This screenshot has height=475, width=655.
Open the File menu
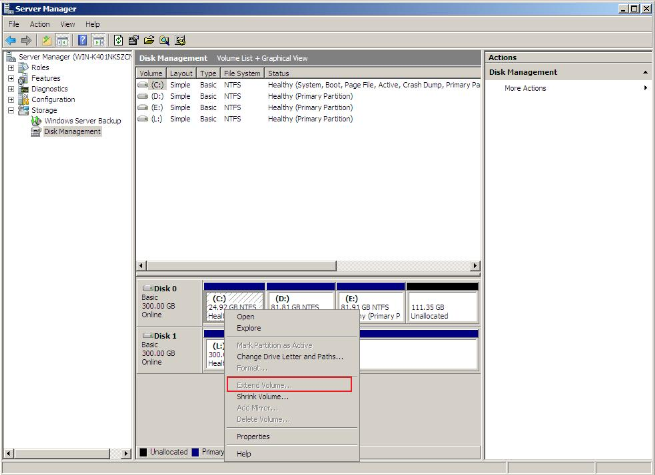[14, 24]
